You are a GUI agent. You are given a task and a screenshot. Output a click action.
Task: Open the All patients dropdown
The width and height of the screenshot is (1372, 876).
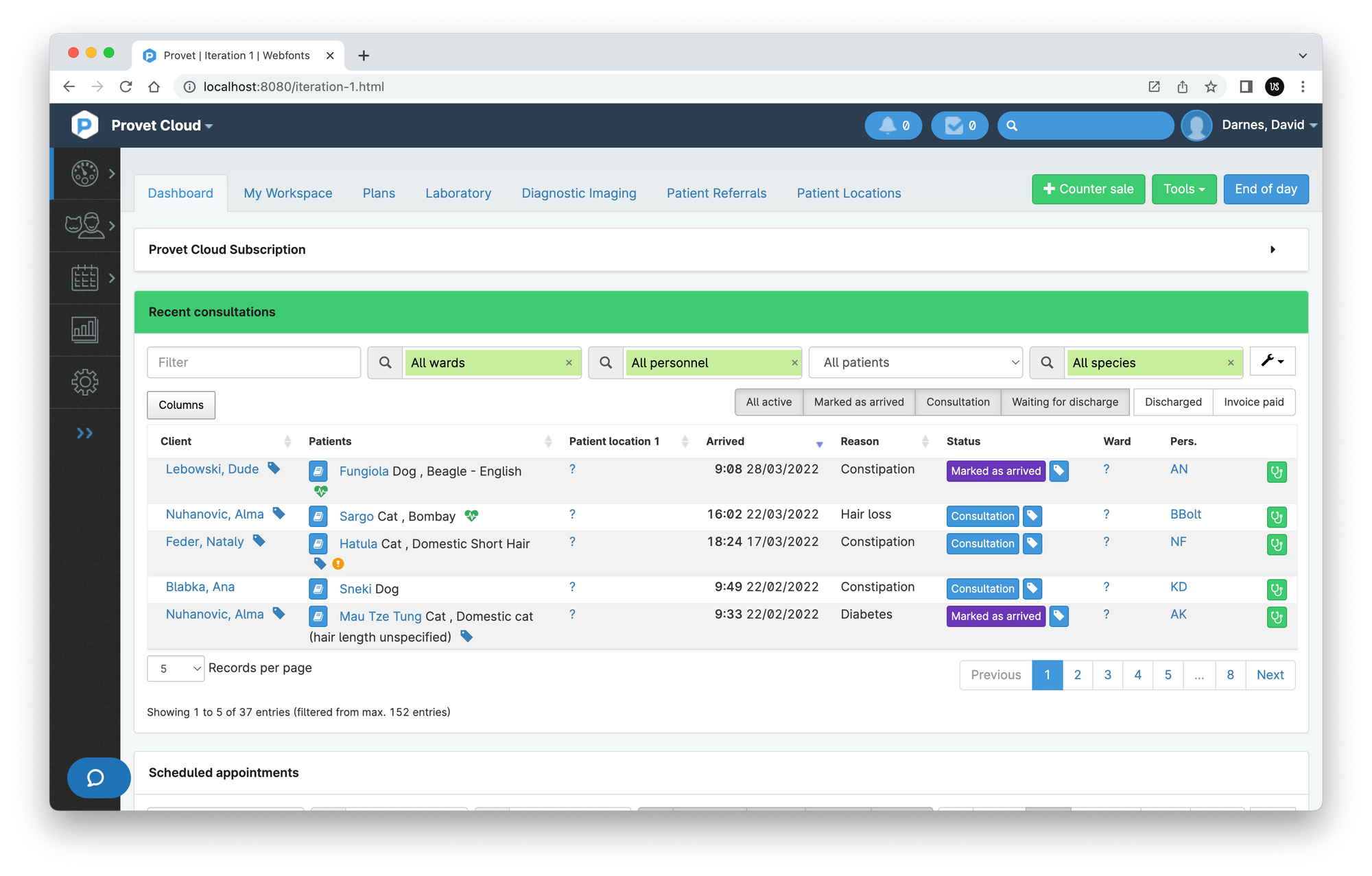click(x=916, y=362)
